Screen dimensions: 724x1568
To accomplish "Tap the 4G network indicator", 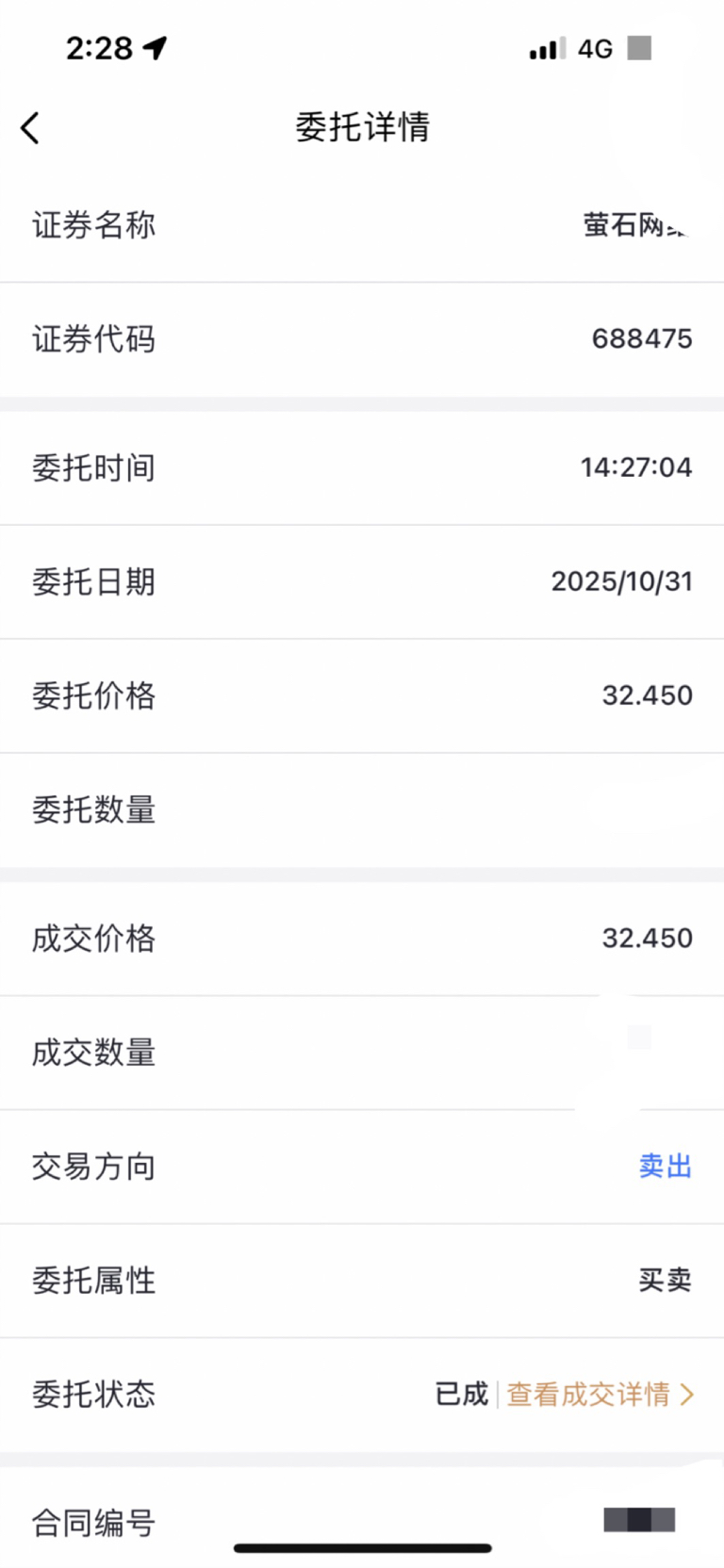I will pyautogui.click(x=595, y=48).
